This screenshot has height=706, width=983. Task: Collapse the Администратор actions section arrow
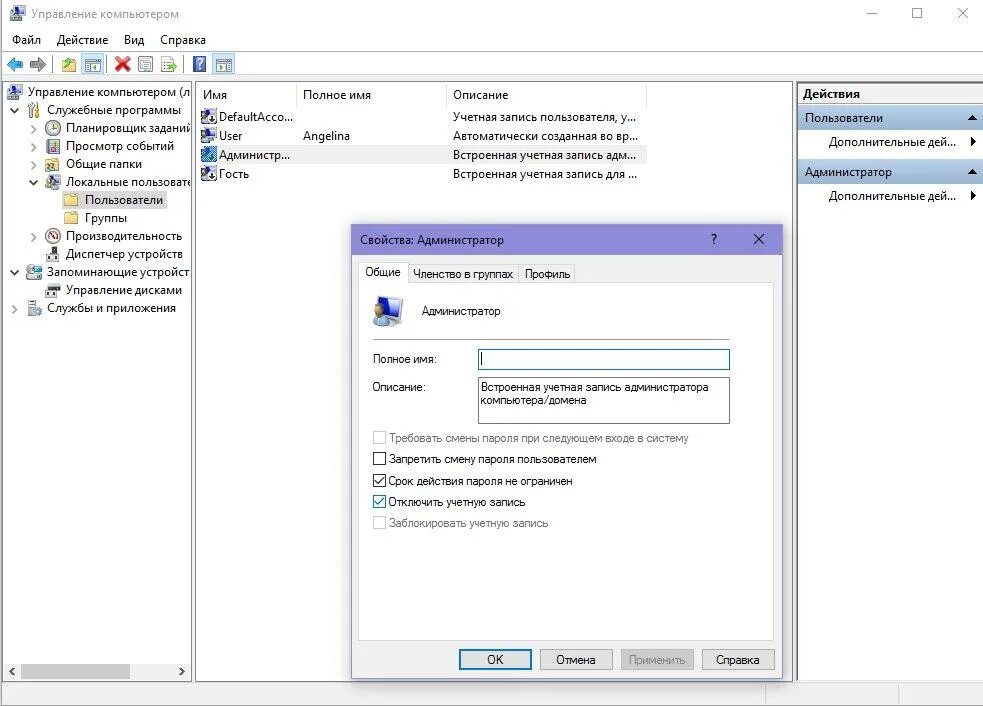972,172
